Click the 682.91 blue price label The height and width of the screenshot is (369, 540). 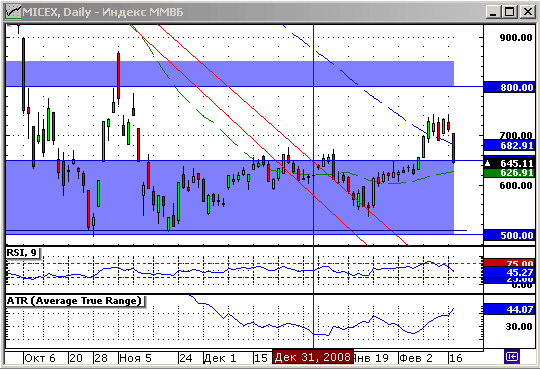coord(509,145)
